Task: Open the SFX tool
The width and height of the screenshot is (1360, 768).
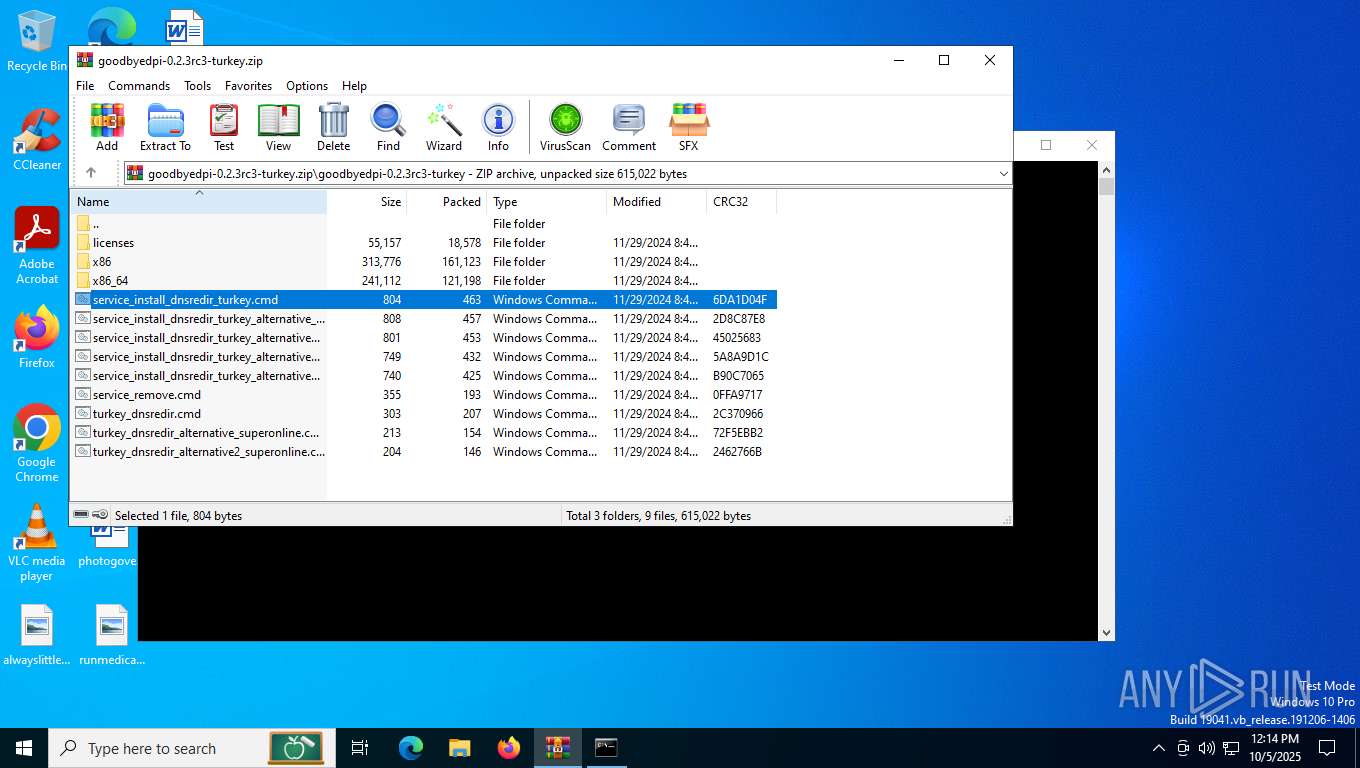Action: pyautogui.click(x=688, y=127)
